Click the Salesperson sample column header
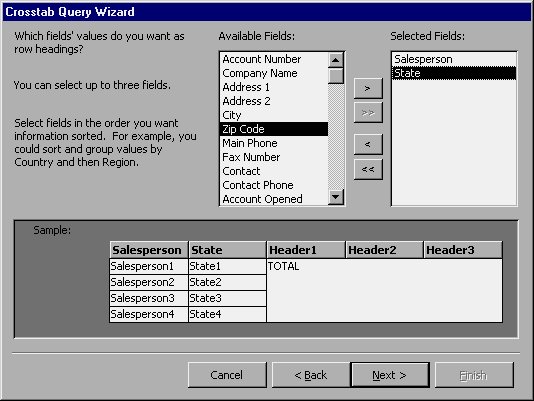This screenshot has height=401, width=534. click(148, 250)
